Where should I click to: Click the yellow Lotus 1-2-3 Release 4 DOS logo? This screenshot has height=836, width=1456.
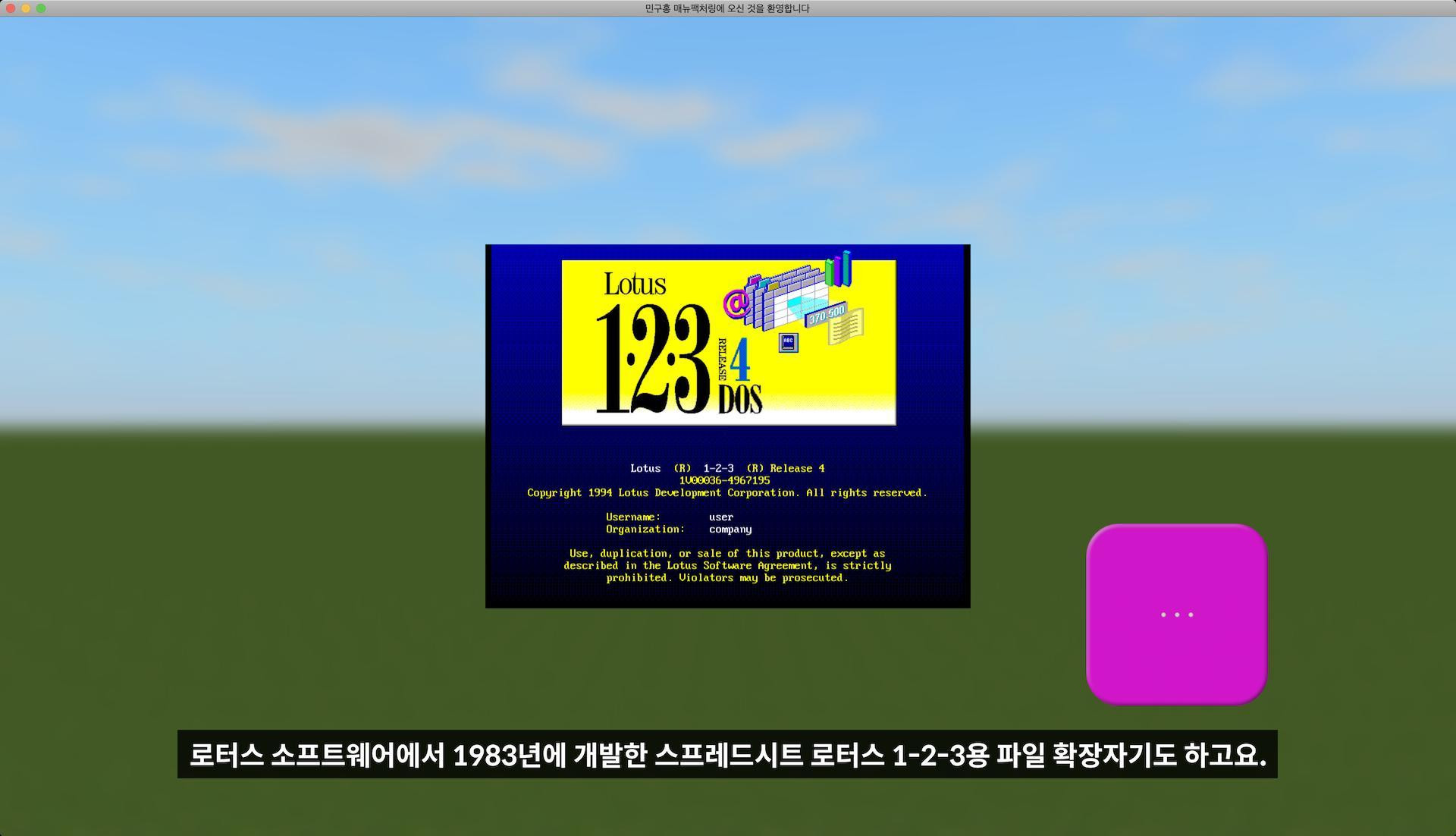point(729,342)
